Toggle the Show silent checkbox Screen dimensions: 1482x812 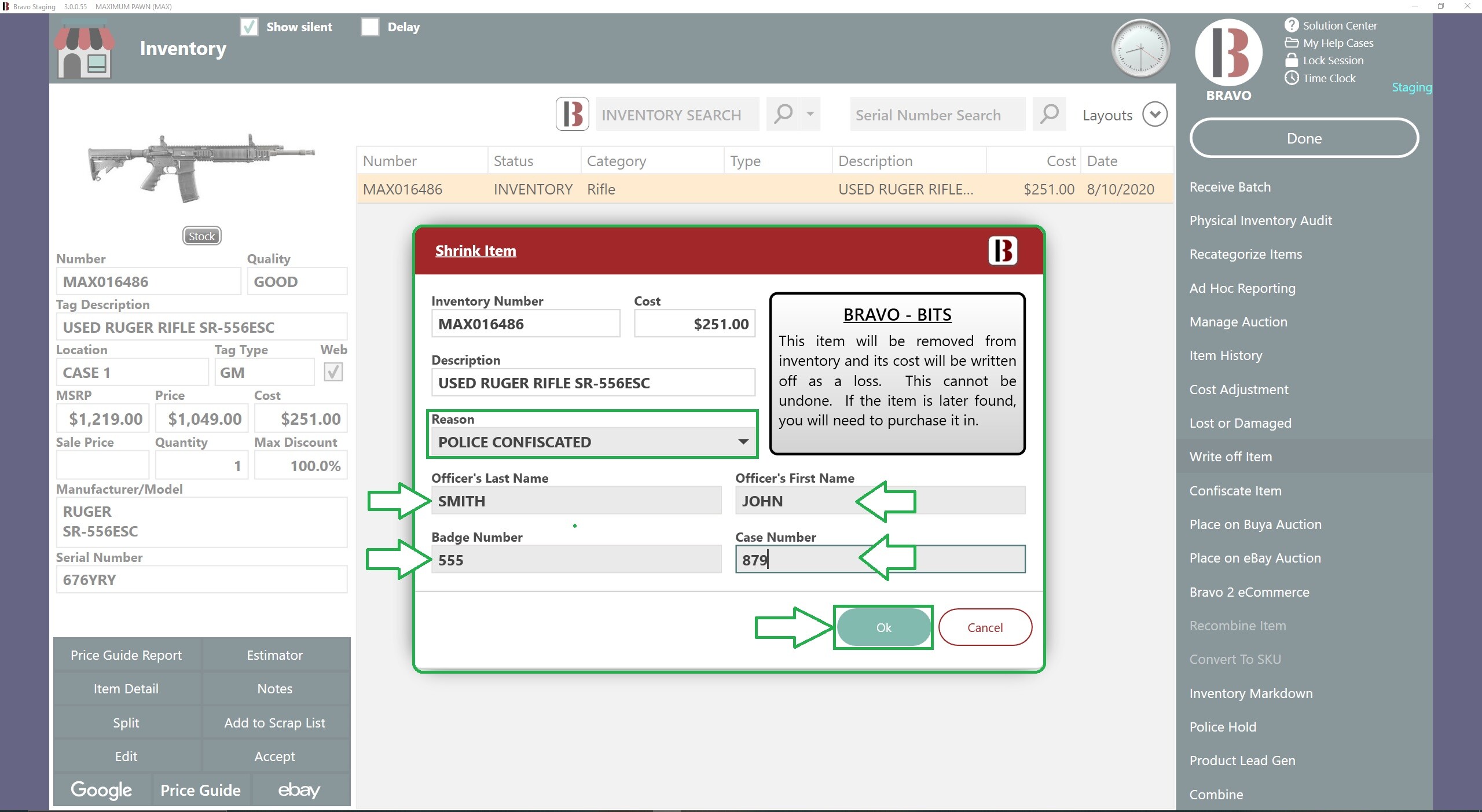tap(249, 27)
